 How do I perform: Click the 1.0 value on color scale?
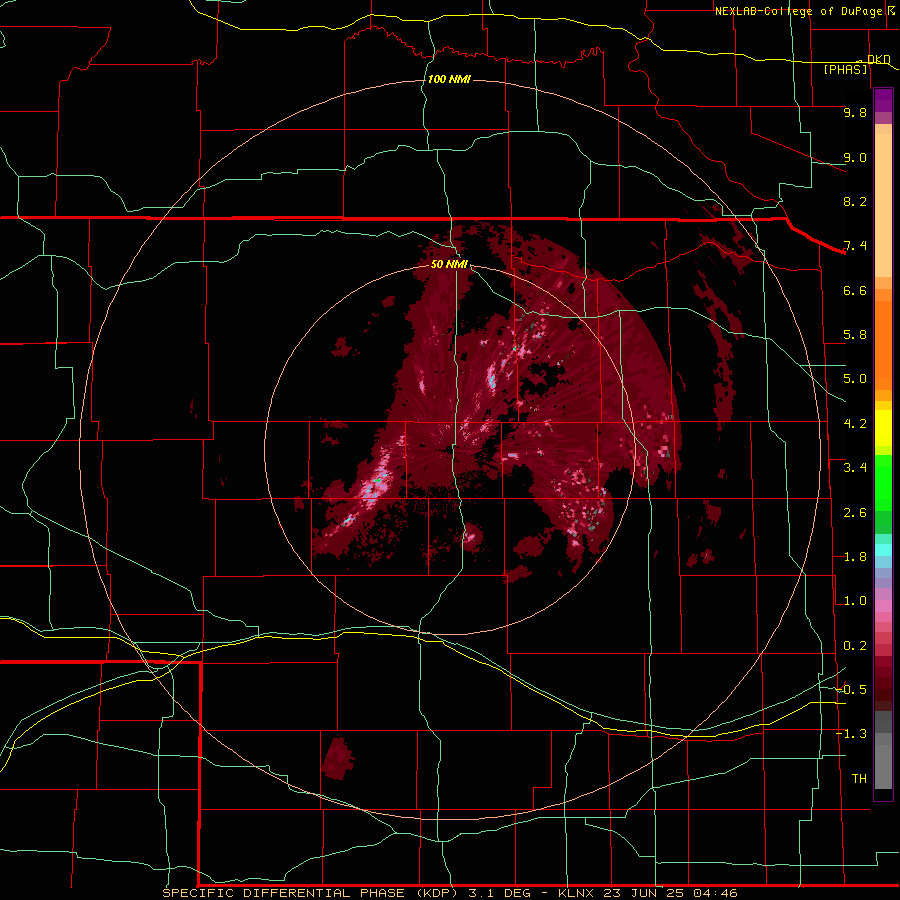(x=855, y=601)
